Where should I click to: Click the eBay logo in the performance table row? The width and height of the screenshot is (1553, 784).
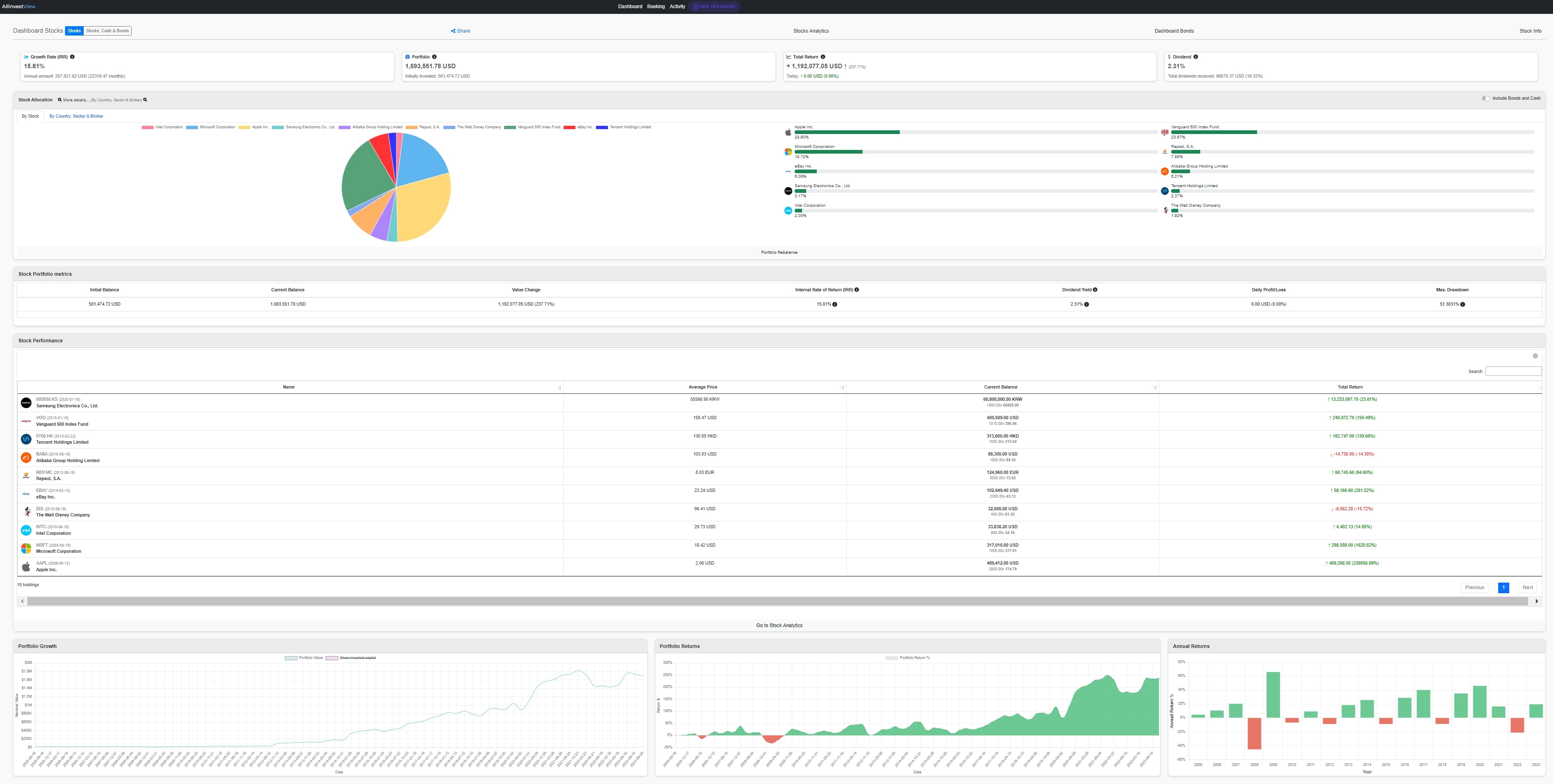coord(26,494)
